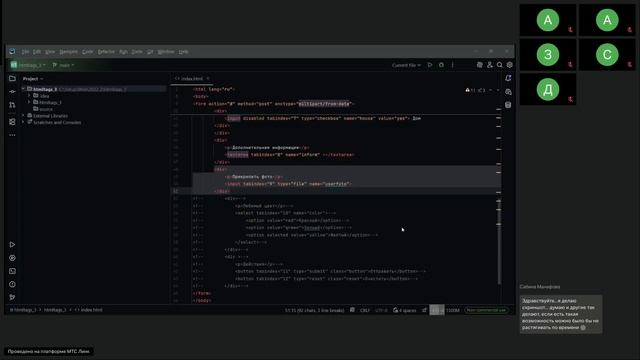Viewport: 640px width, 360px height.
Task: Open IDE and project settings gear icon
Action: click(509, 65)
